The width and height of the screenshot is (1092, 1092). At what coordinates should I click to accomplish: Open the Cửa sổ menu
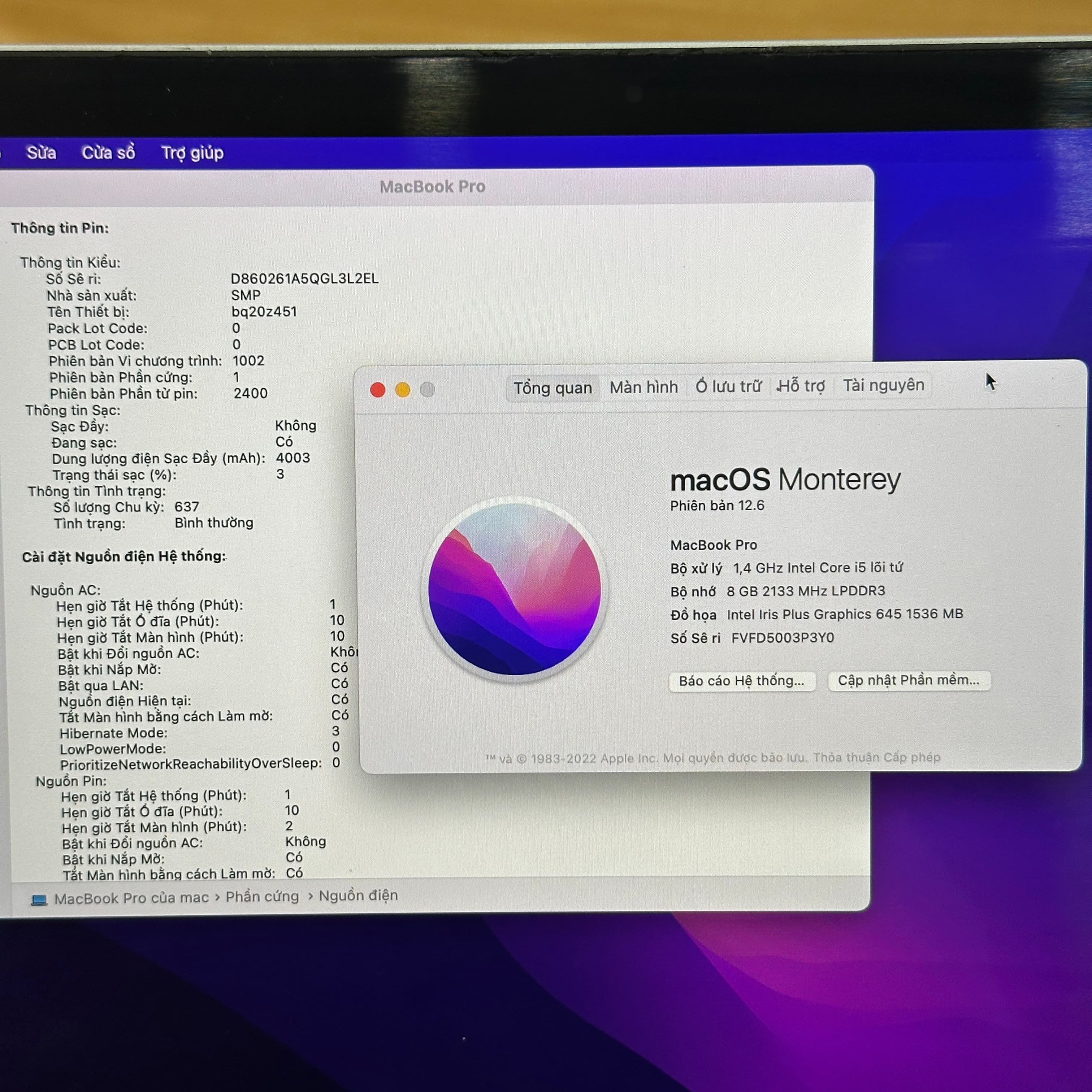[x=109, y=153]
